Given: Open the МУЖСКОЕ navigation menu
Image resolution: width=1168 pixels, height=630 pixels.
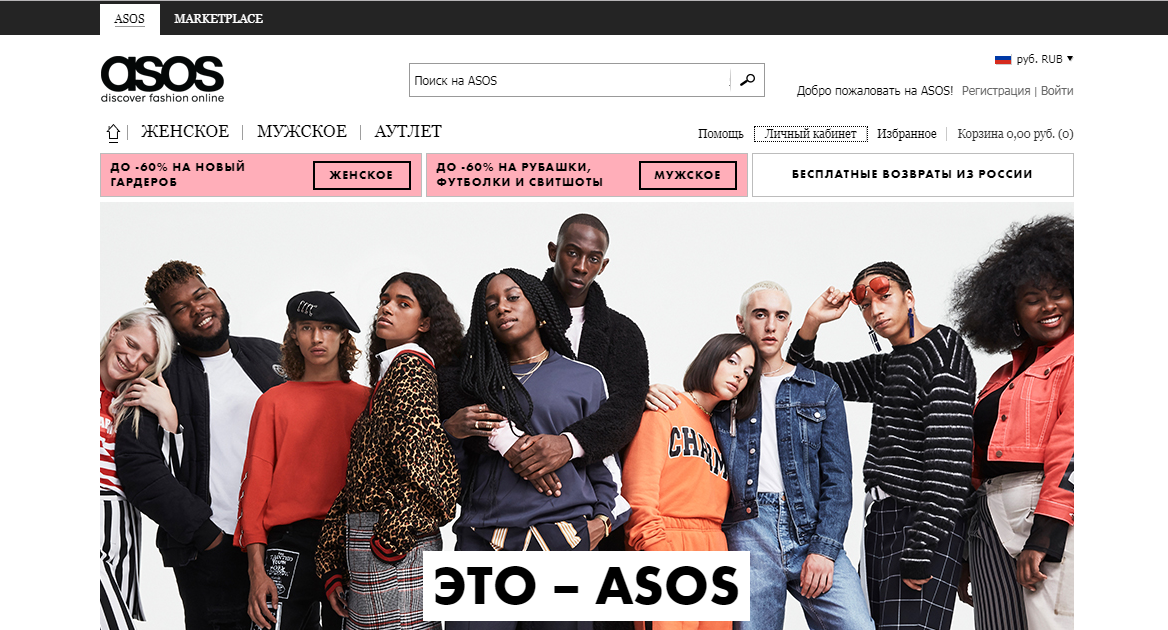Looking at the screenshot, I should pos(302,132).
